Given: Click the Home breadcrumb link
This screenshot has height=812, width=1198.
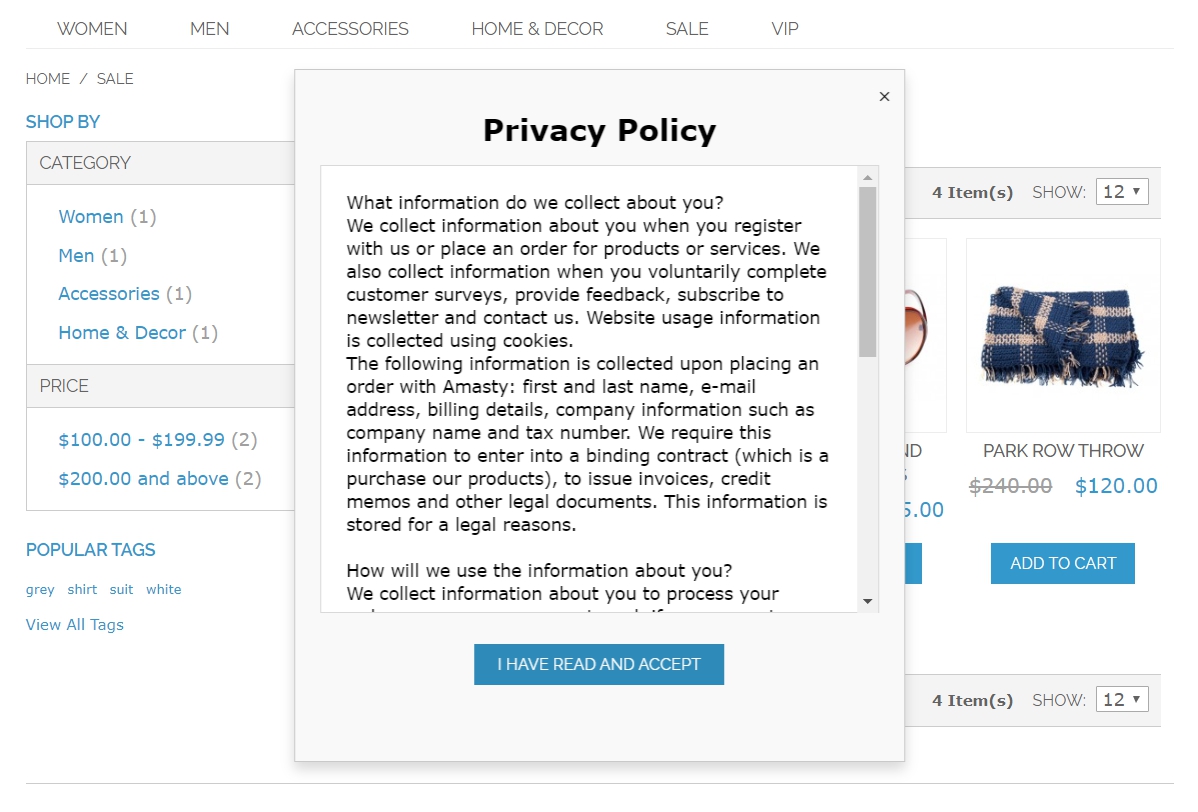Looking at the screenshot, I should [x=48, y=79].
